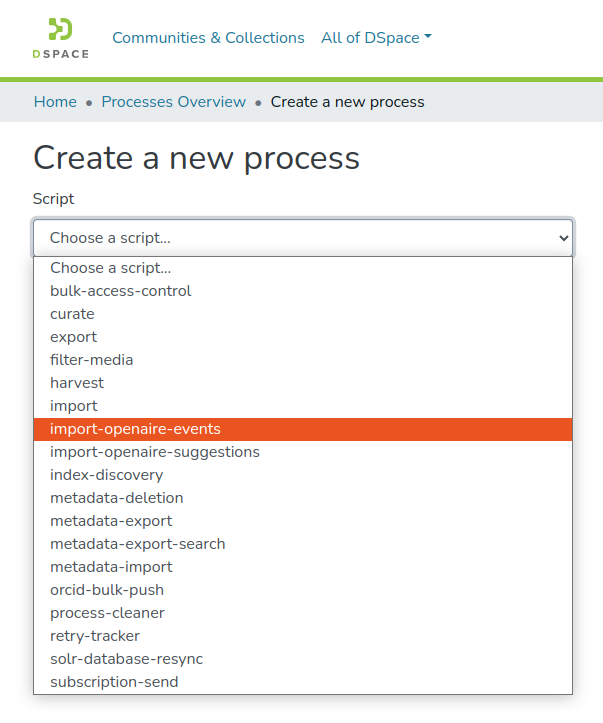Open Communities & Collections page
Image resolution: width=603 pixels, height=723 pixels.
pos(208,38)
